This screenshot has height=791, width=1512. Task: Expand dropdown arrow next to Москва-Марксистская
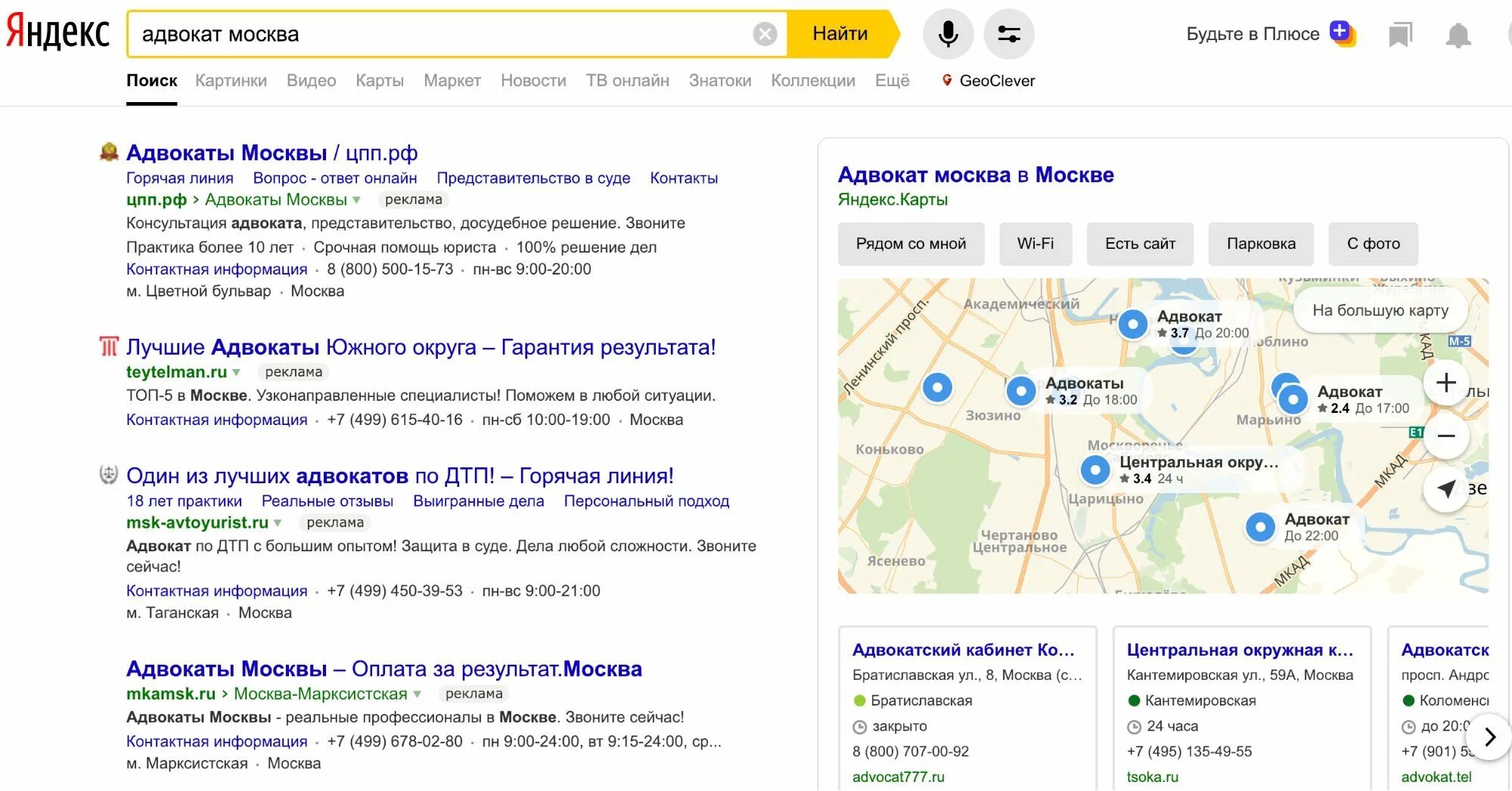click(x=417, y=693)
